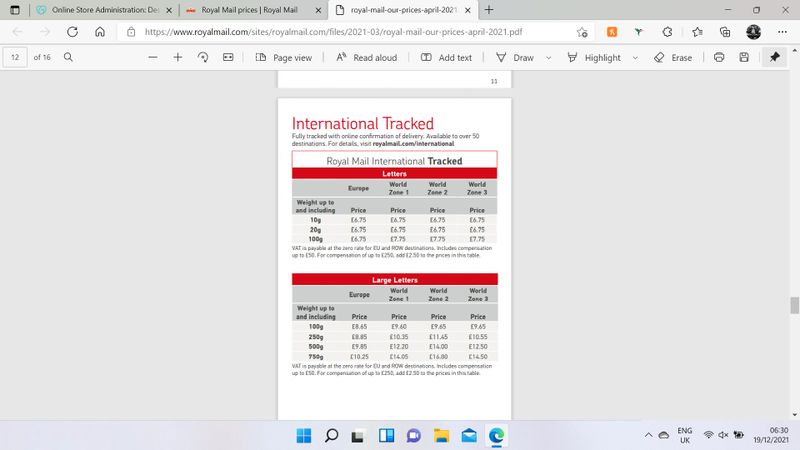The height and width of the screenshot is (450, 800).
Task: Click the address bar URL
Action: tap(333, 32)
